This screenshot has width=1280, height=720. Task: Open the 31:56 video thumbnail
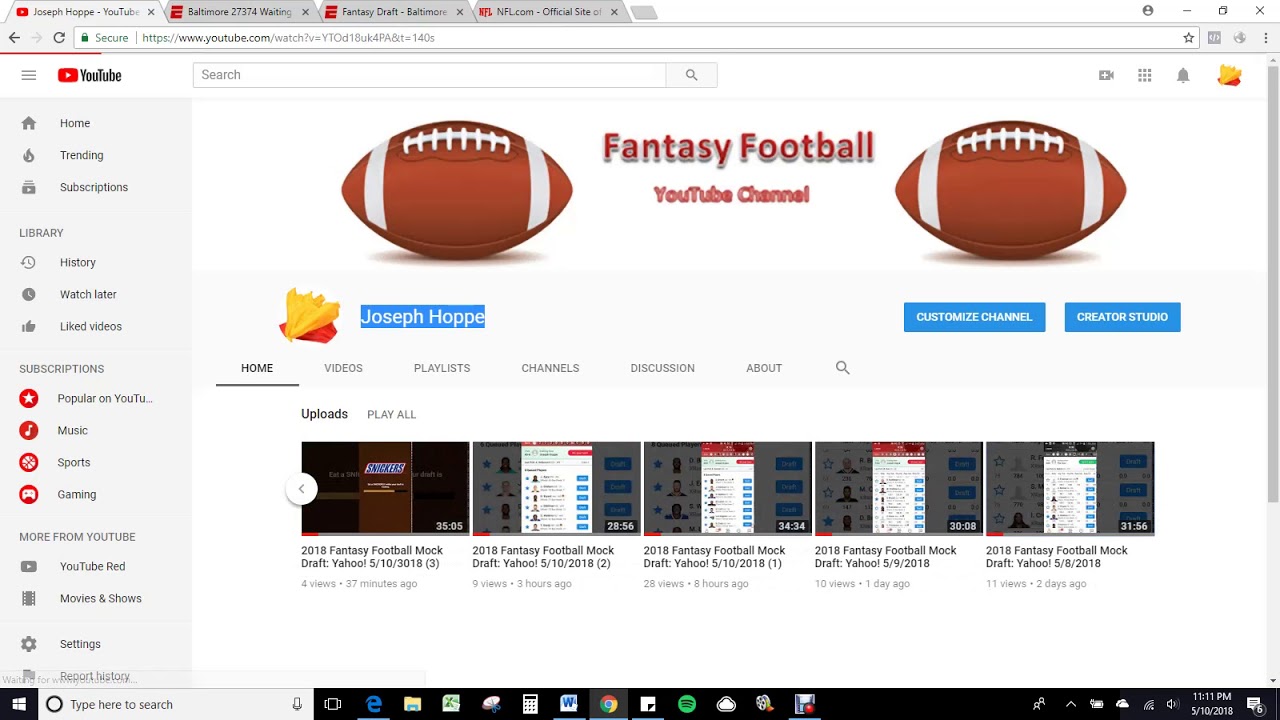pyautogui.click(x=1070, y=489)
